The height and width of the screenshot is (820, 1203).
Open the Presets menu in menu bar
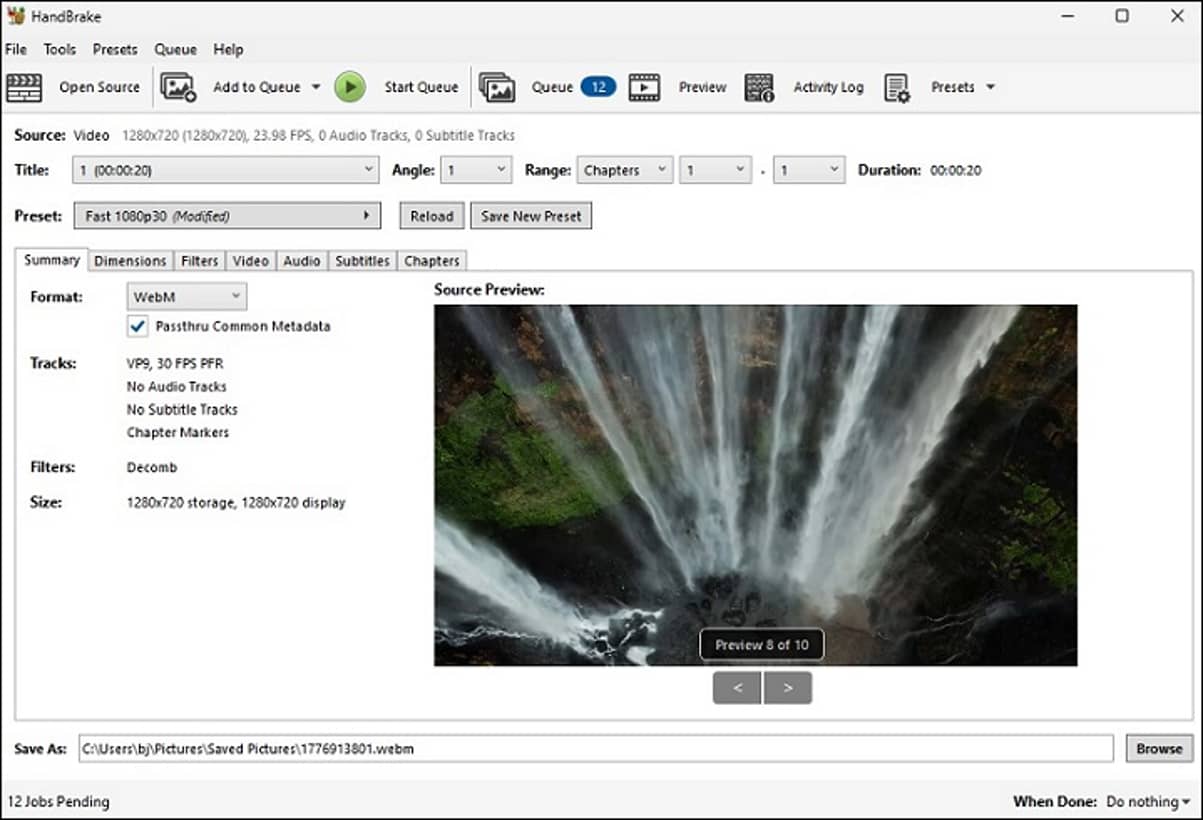(115, 49)
